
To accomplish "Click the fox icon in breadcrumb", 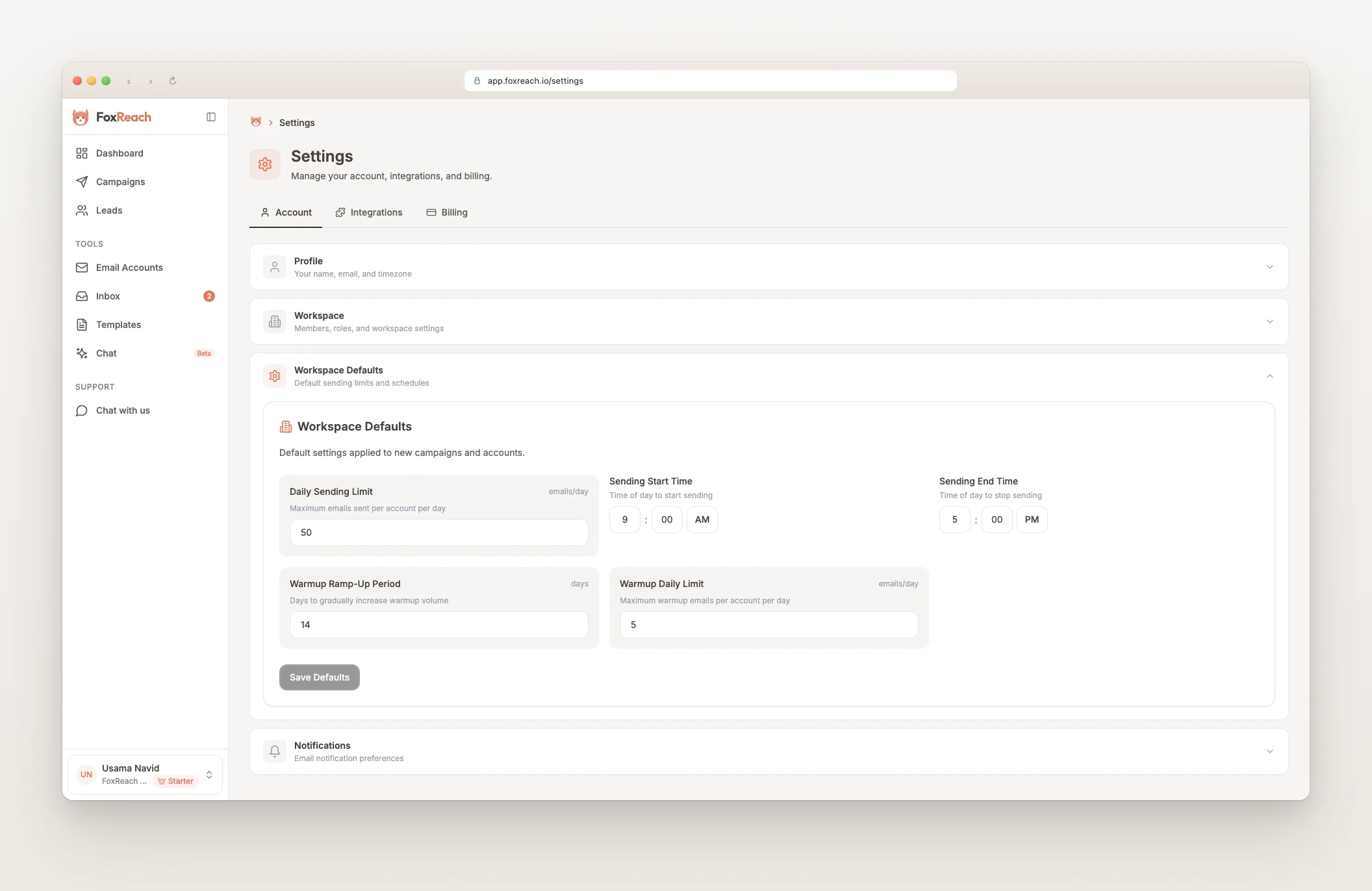I will point(256,122).
